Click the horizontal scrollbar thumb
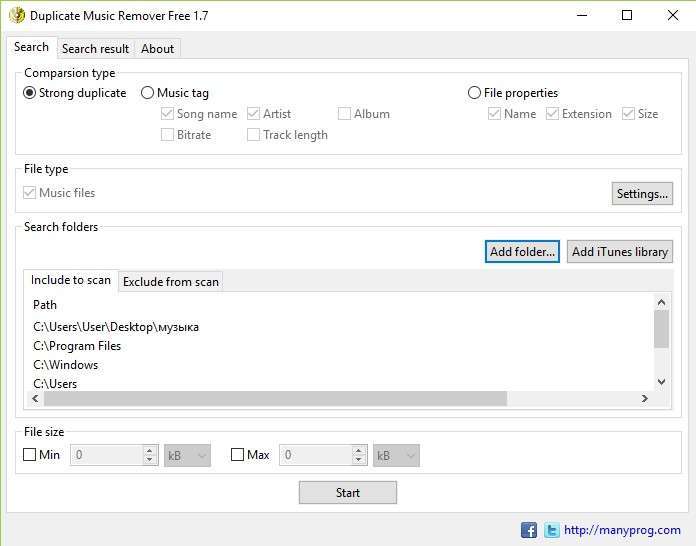696x546 pixels. [x=275, y=399]
